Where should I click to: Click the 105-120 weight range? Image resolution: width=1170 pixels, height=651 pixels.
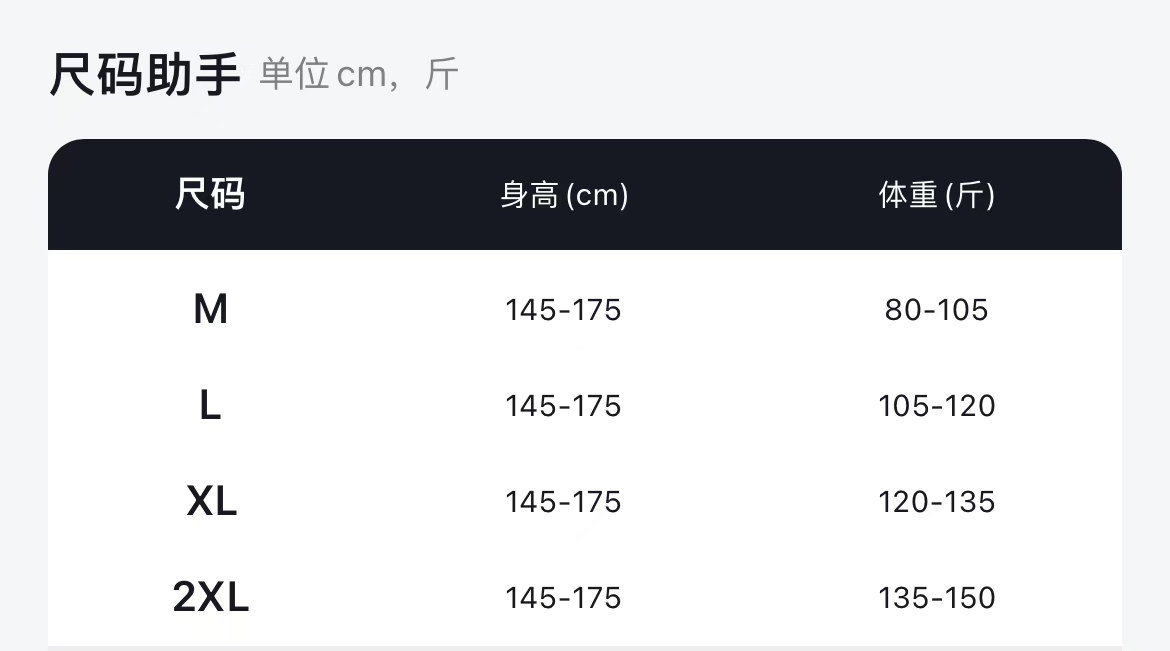(x=936, y=406)
